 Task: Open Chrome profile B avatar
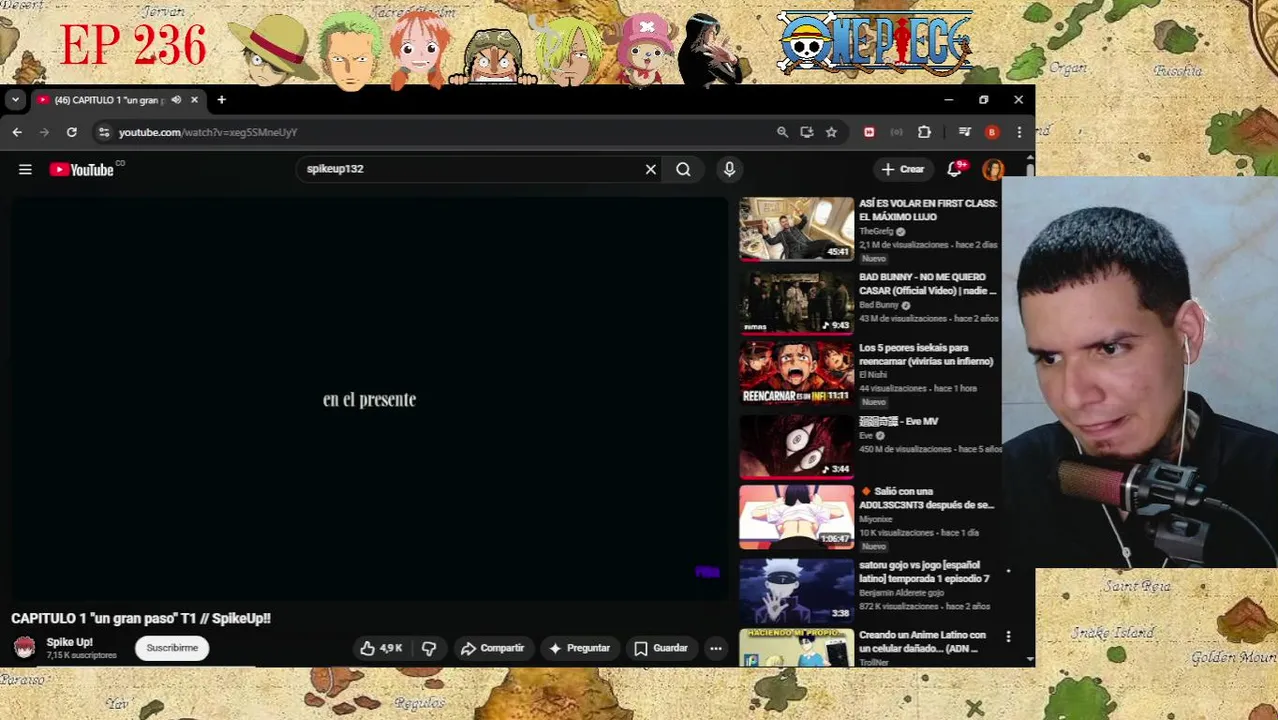pos(991,132)
